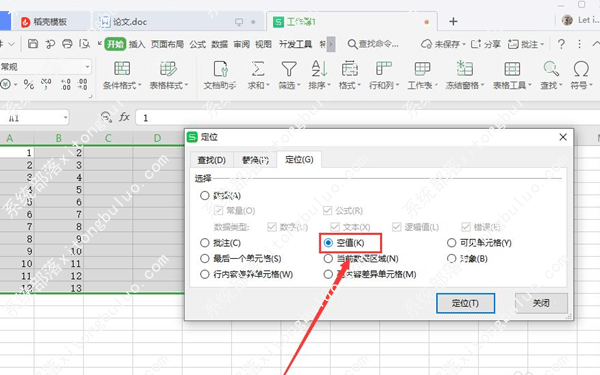
Task: Open the 未保存 dropdown
Action: click(x=443, y=44)
